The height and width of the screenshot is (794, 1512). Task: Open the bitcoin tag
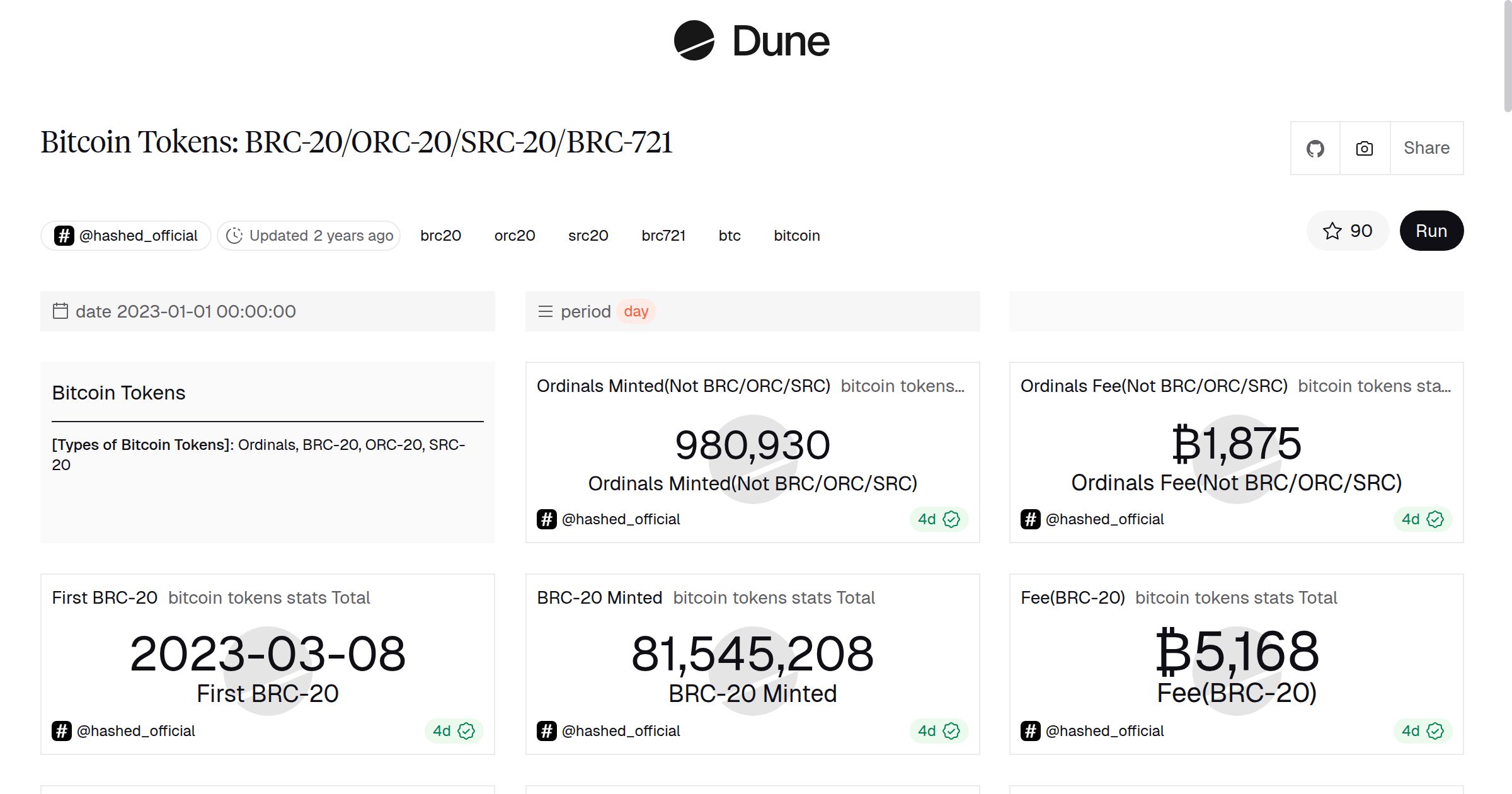coord(796,235)
